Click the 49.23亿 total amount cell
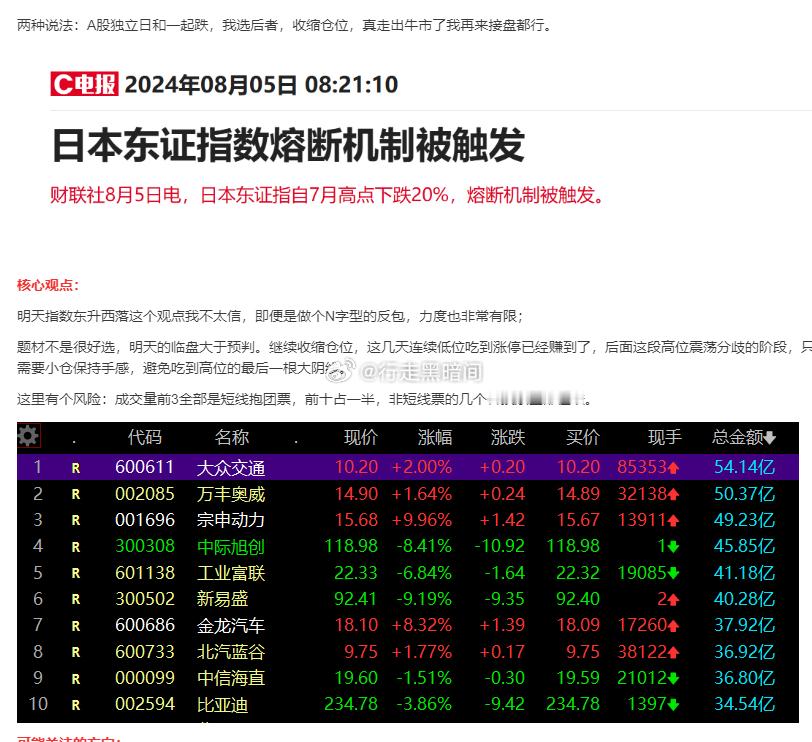Screen dimensions: 812x742 (744, 520)
